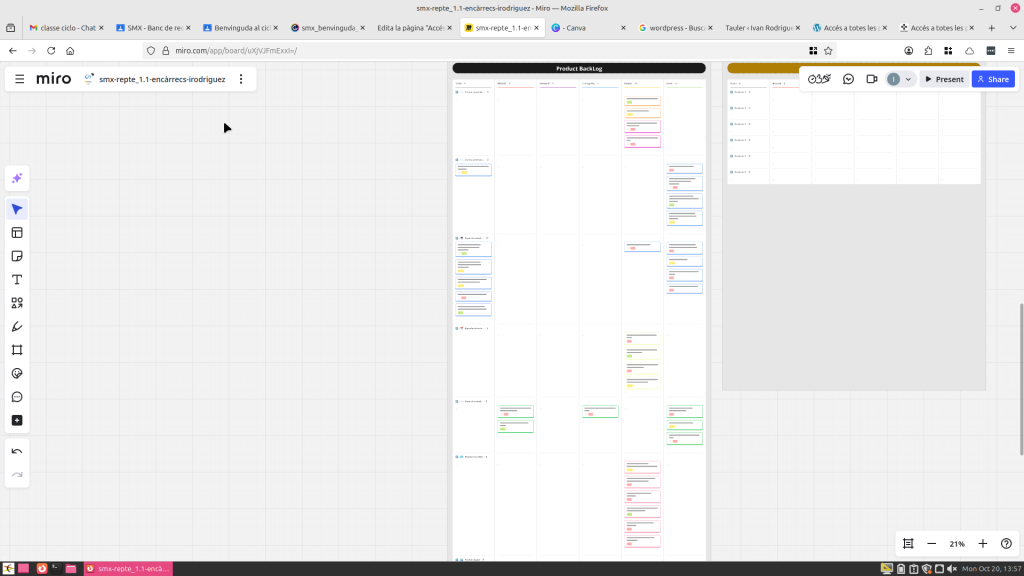Expand the user avatar collaborators dropdown

908,79
